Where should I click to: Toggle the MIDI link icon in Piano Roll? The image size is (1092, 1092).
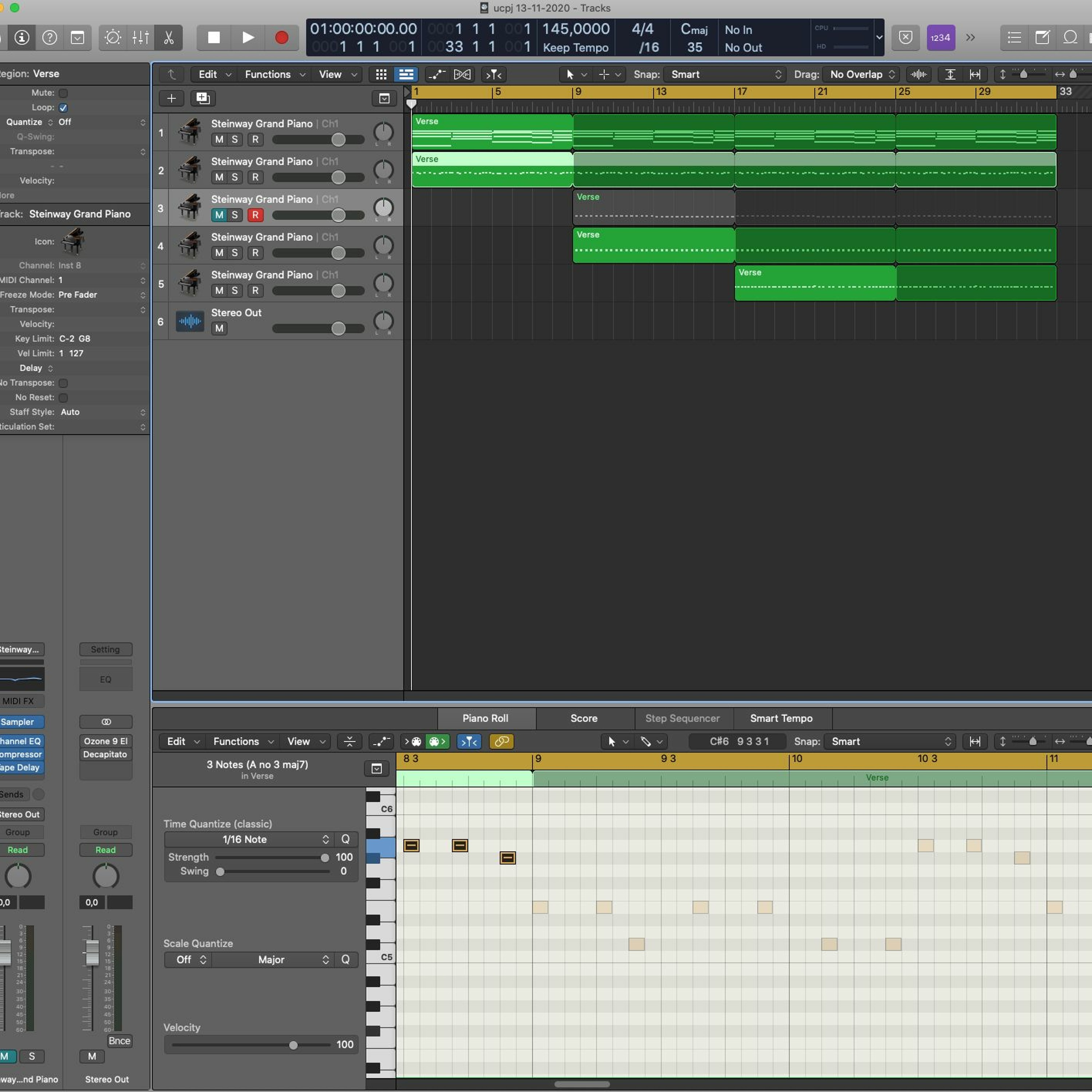501,741
